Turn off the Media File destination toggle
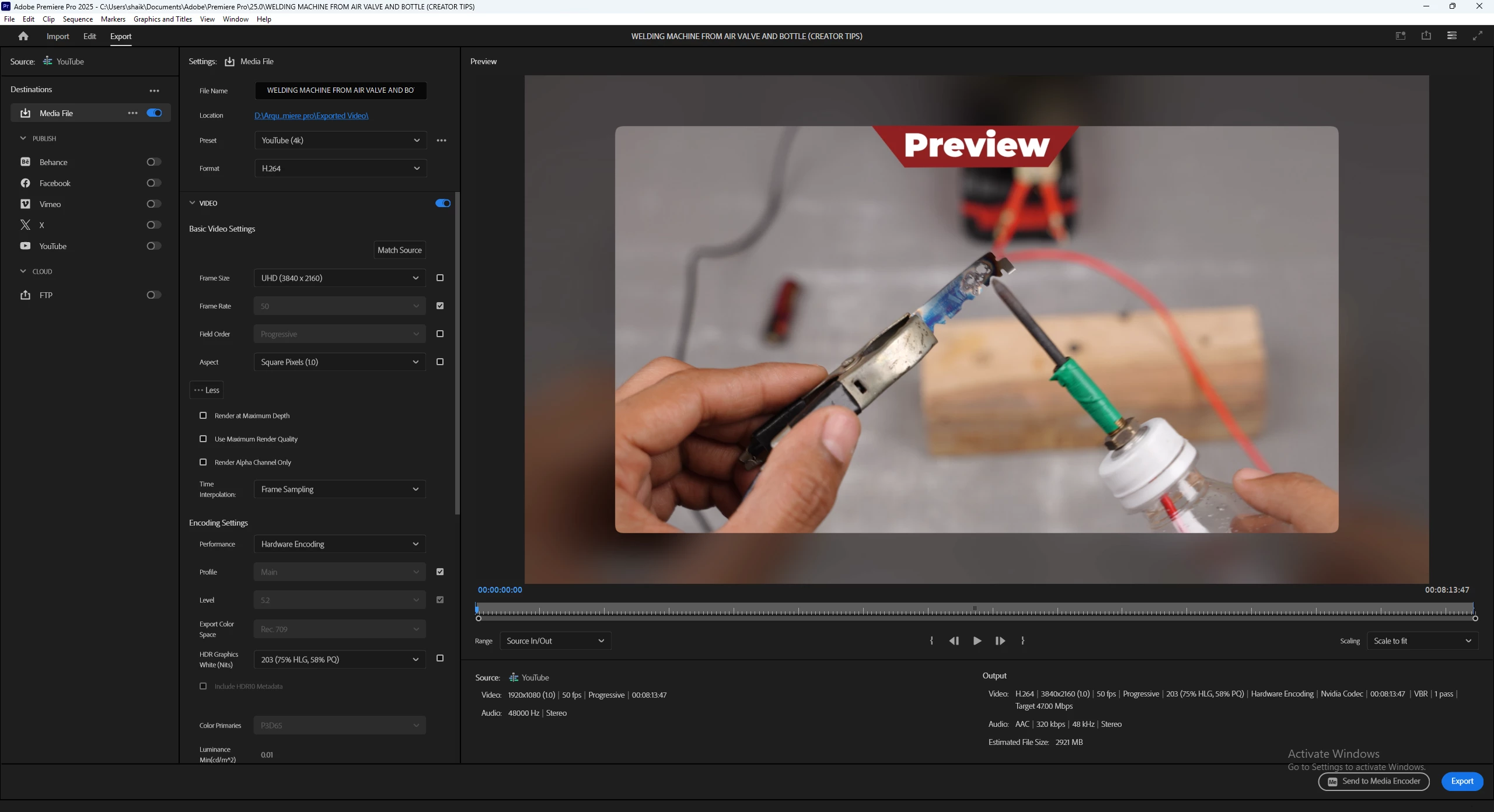Image resolution: width=1494 pixels, height=812 pixels. click(154, 113)
